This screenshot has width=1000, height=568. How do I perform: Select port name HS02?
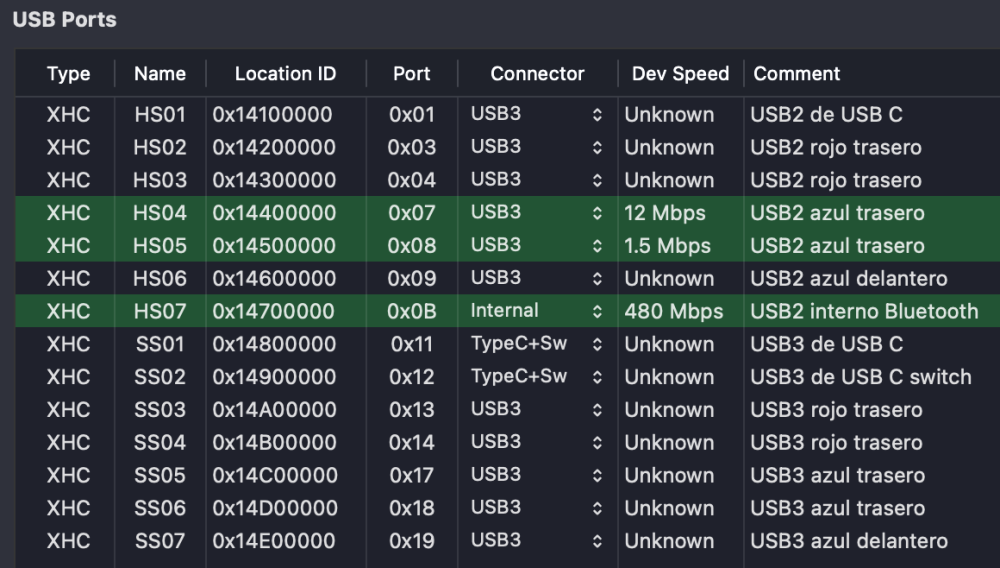[x=160, y=147]
